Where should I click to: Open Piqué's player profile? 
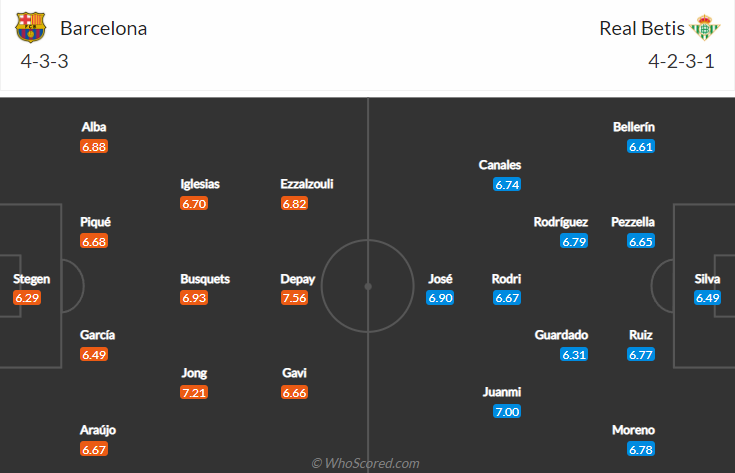(x=95, y=222)
